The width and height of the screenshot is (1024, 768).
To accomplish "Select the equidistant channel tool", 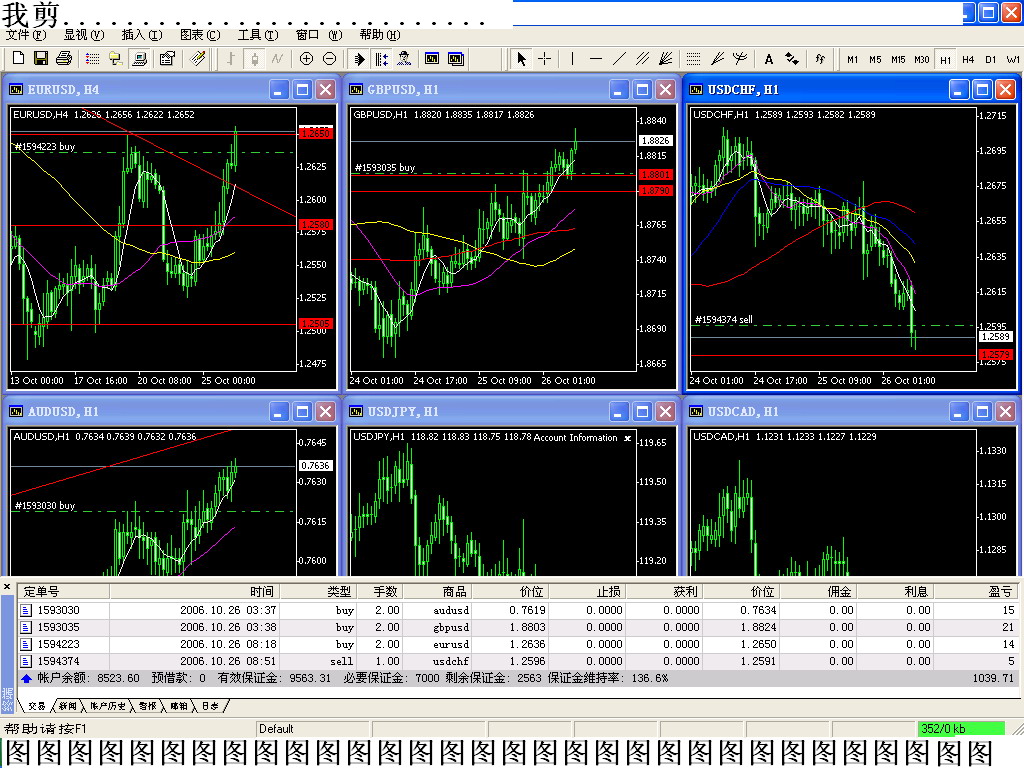I will 643,59.
